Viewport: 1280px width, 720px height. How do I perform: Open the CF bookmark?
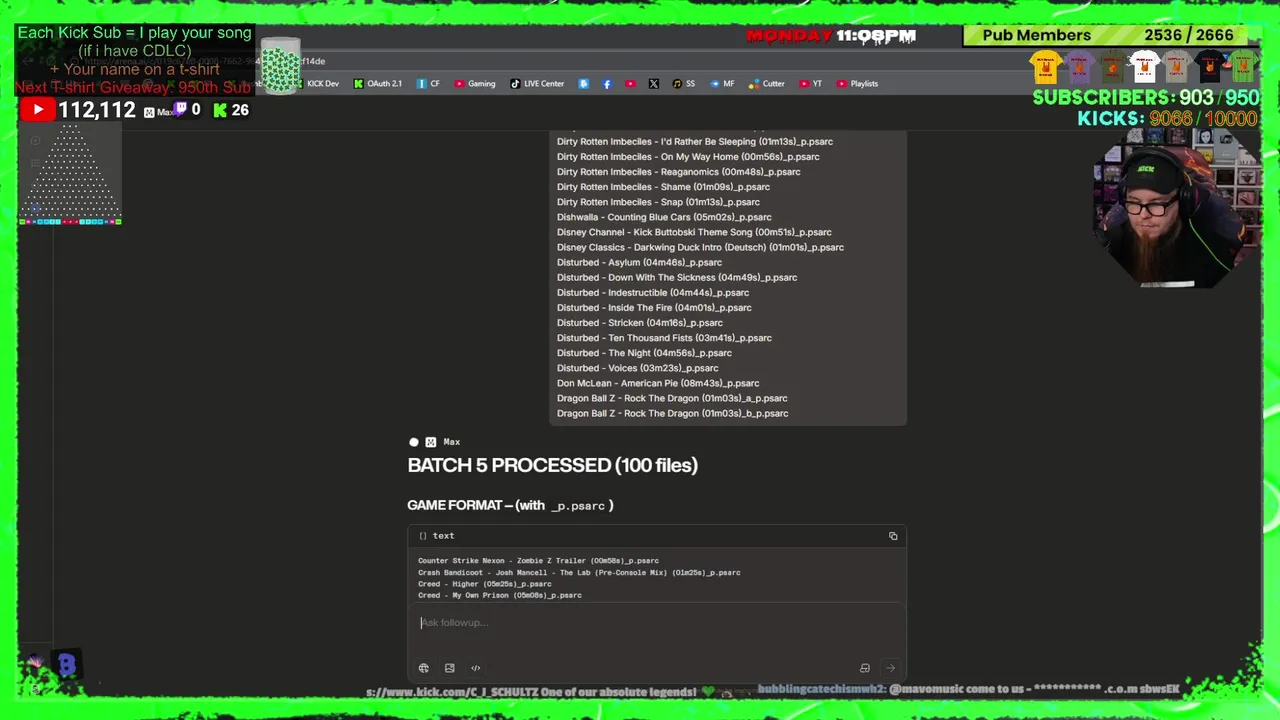pyautogui.click(x=428, y=84)
